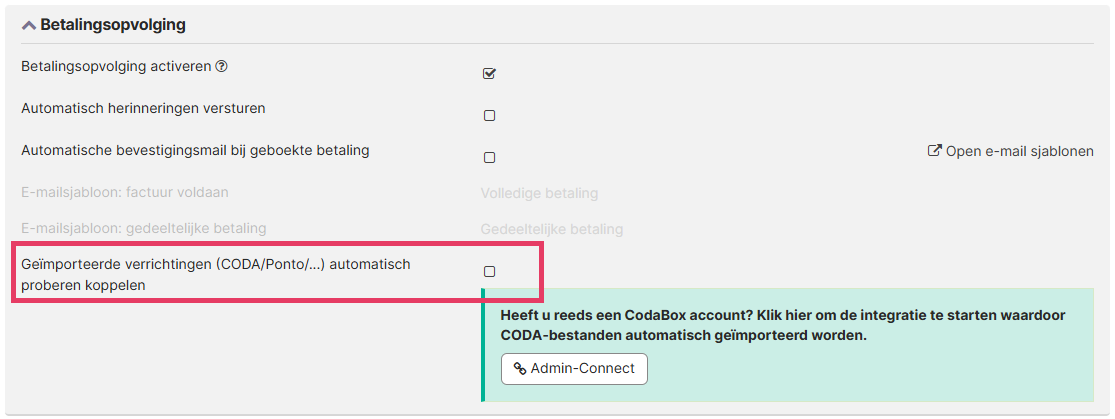Open e-mail sjablonen link

(x=1019, y=152)
